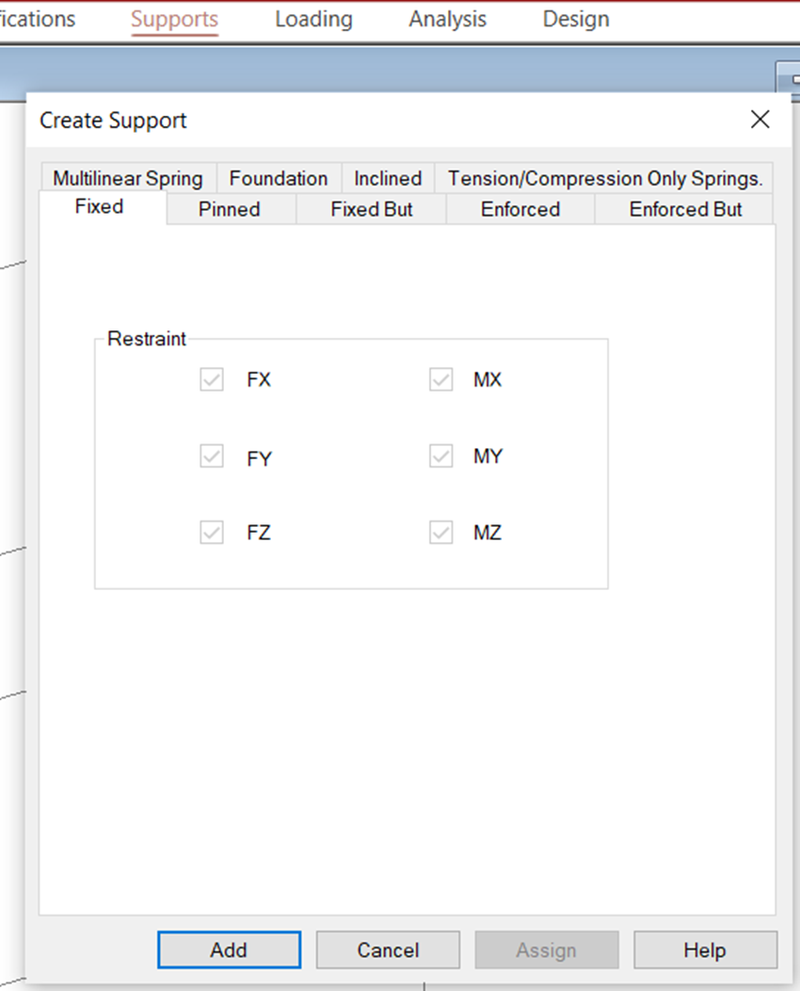Close the Create Support dialog
The image size is (800, 991).
760,119
